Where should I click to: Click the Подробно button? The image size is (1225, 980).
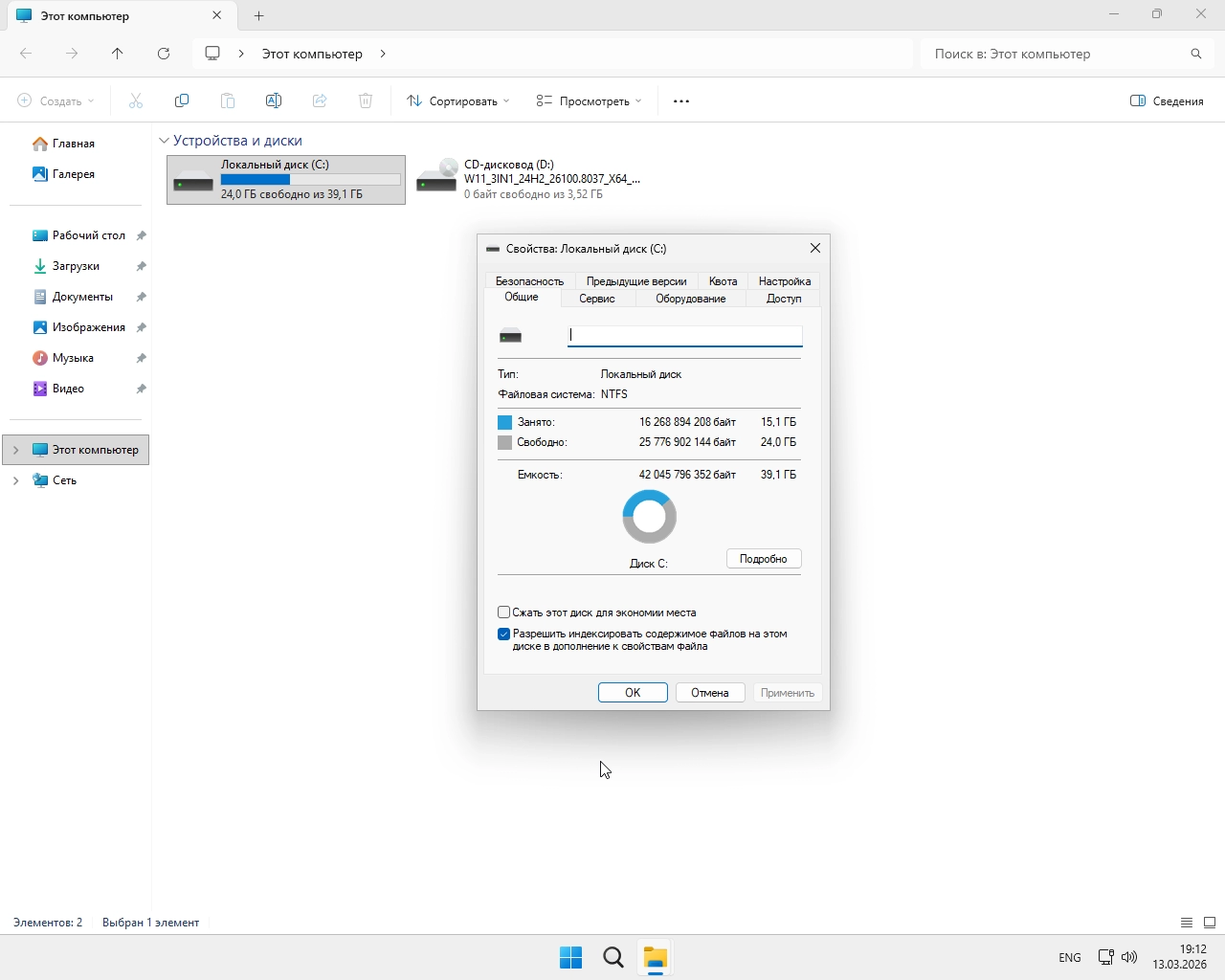[x=763, y=559]
